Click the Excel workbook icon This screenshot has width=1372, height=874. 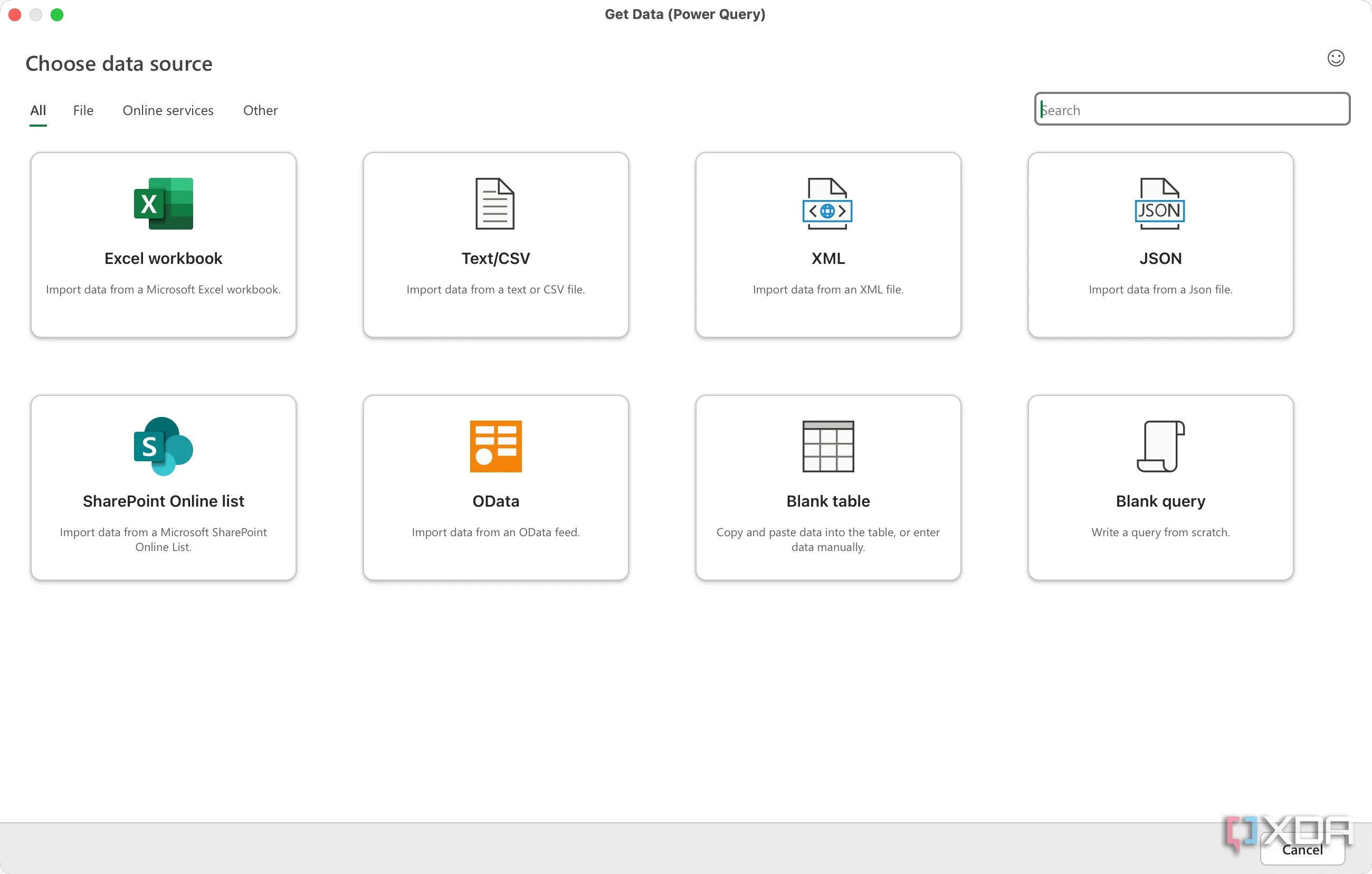[x=164, y=203]
